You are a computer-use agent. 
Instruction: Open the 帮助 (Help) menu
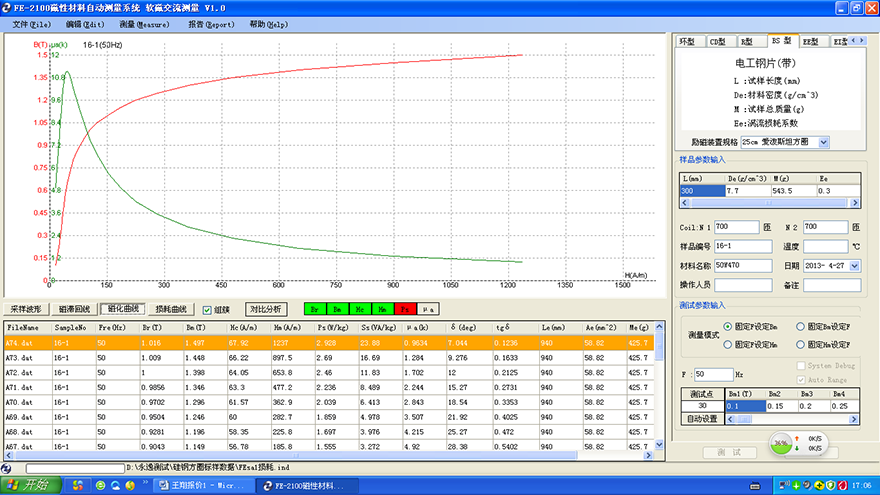point(269,24)
